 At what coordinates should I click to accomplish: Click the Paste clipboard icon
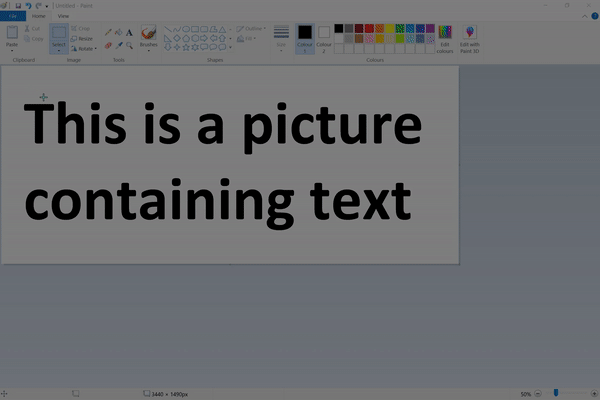[x=12, y=32]
